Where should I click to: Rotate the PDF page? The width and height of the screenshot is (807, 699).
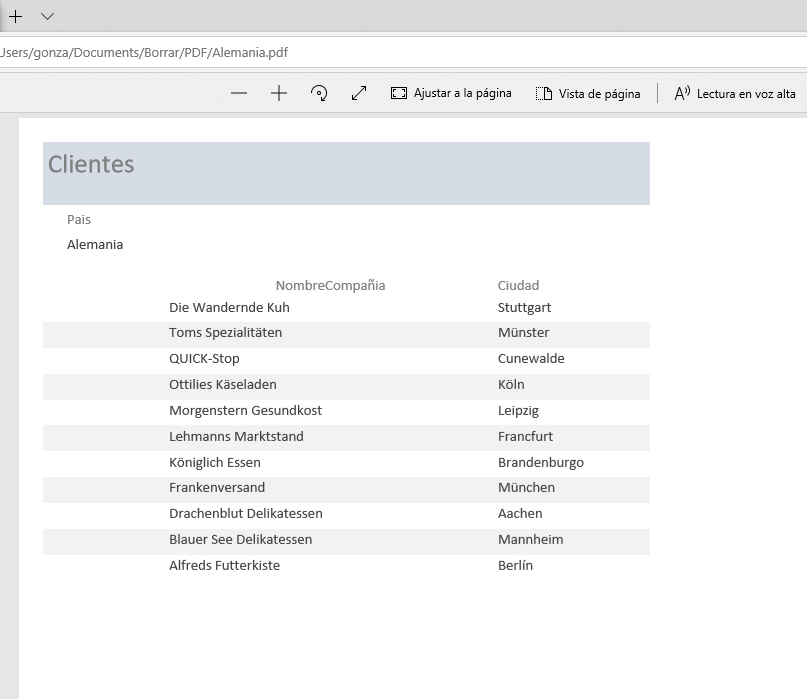tap(318, 92)
